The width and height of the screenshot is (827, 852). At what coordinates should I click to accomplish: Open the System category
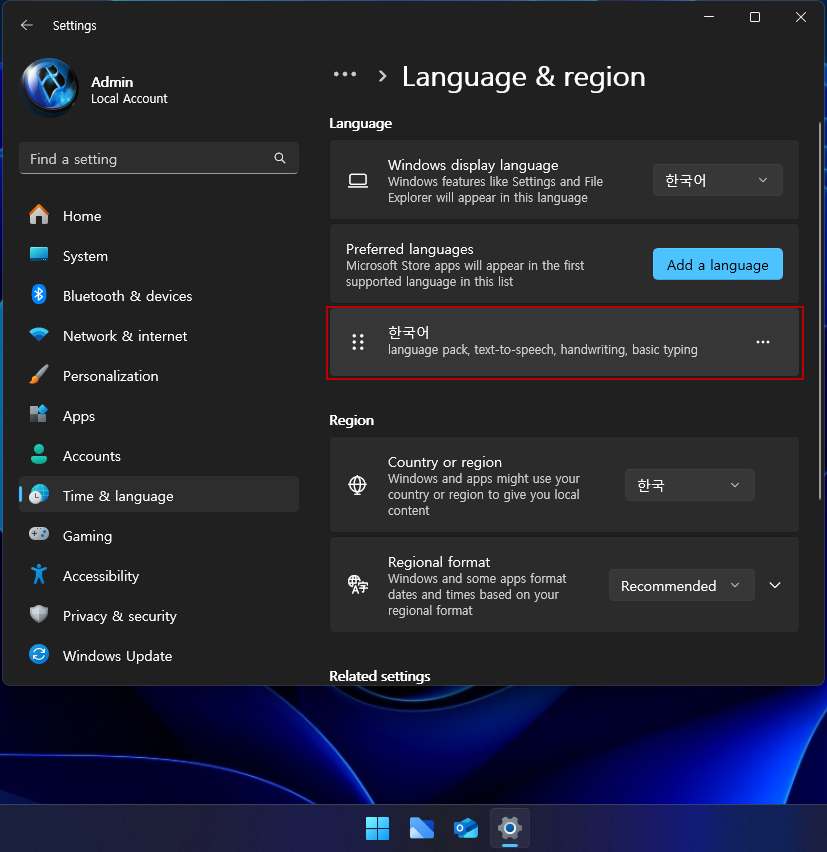[x=159, y=256]
